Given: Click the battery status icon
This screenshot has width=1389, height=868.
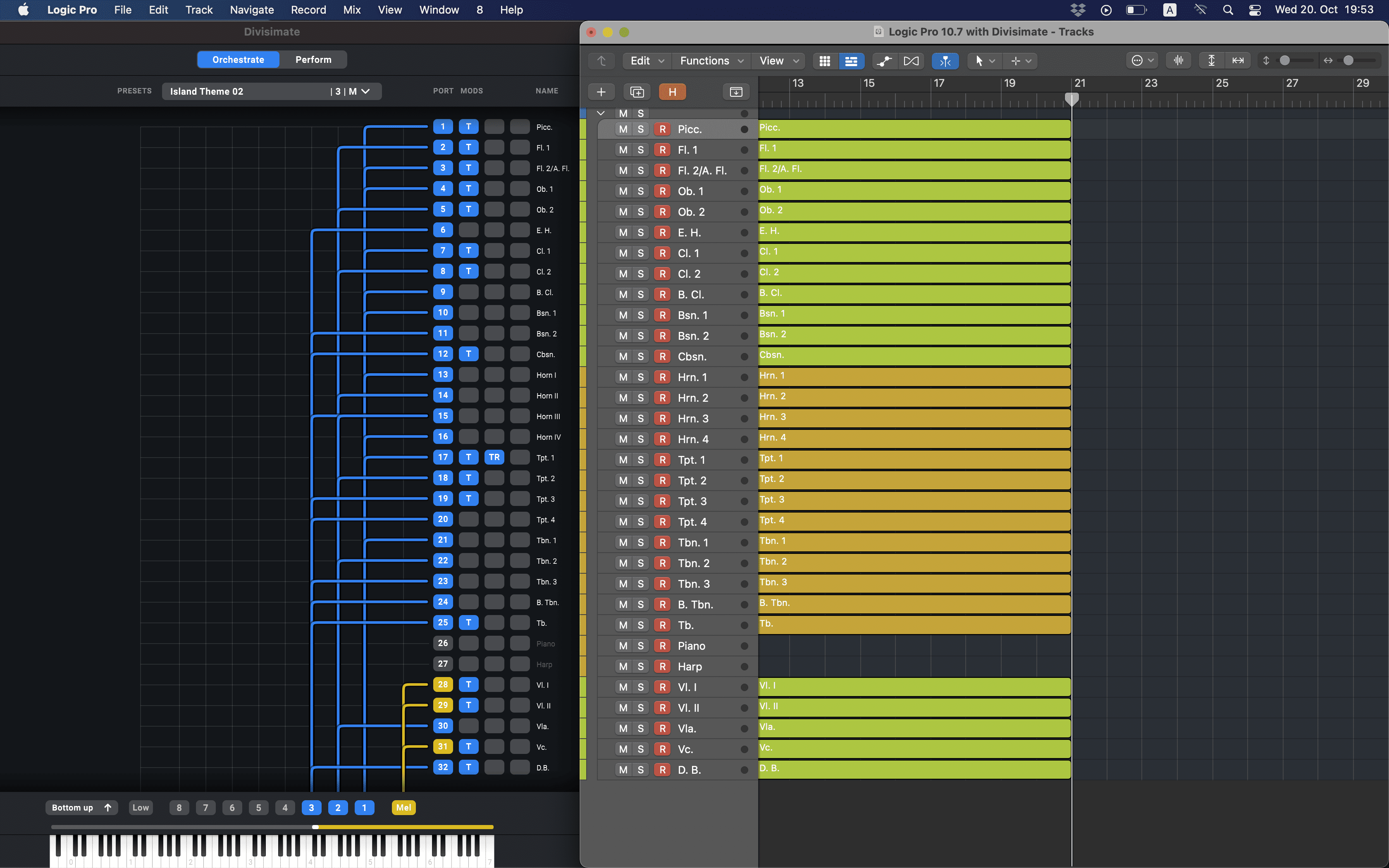Looking at the screenshot, I should coord(1136,10).
